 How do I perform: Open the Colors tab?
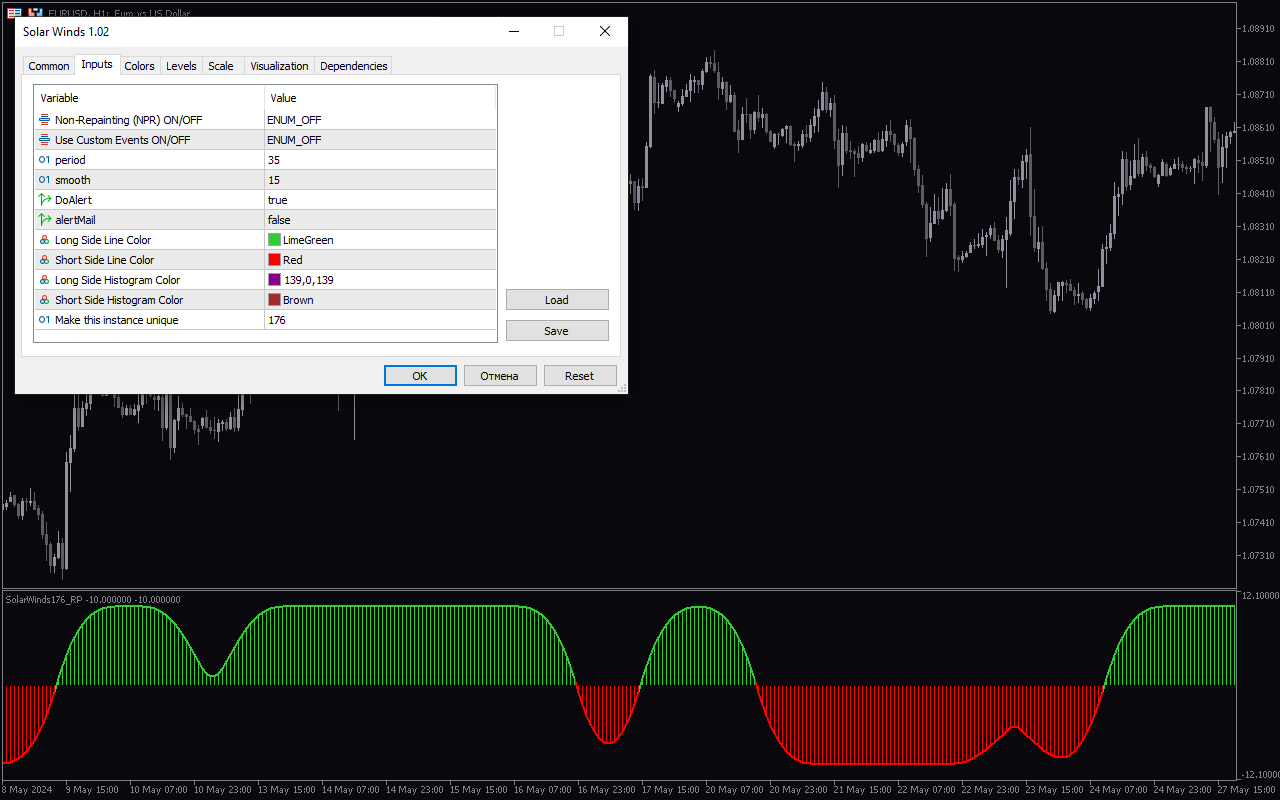click(140, 66)
